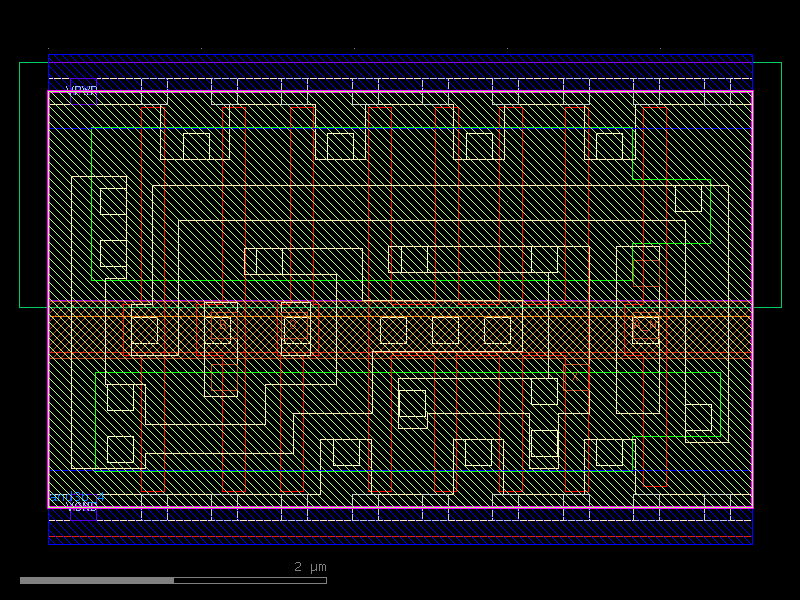Select the VGND ground rail label
Image resolution: width=800 pixels, height=600 pixels.
82,507
